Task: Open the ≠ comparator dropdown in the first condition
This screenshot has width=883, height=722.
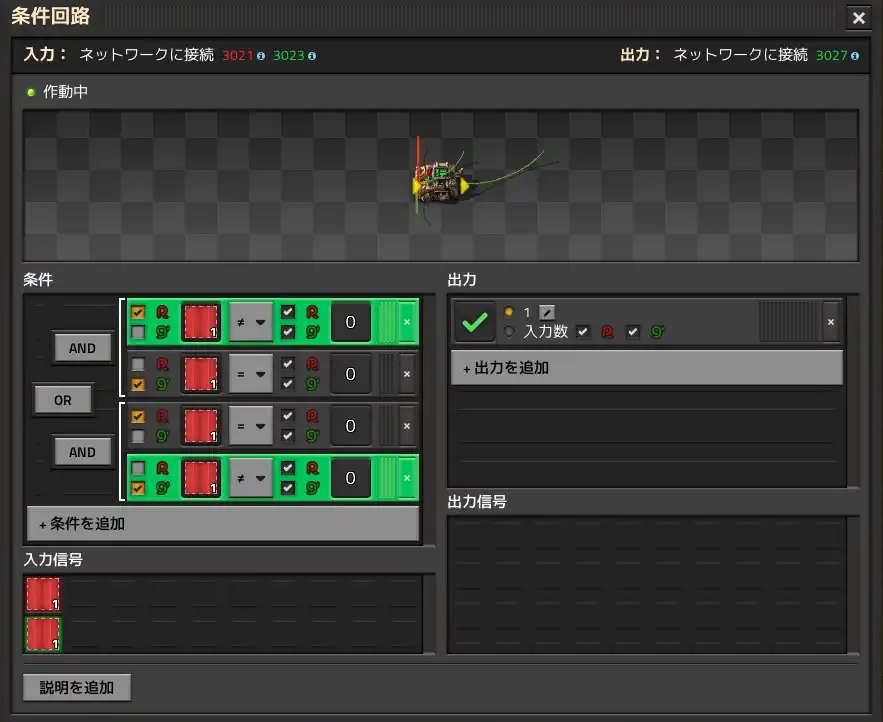Action: (251, 322)
